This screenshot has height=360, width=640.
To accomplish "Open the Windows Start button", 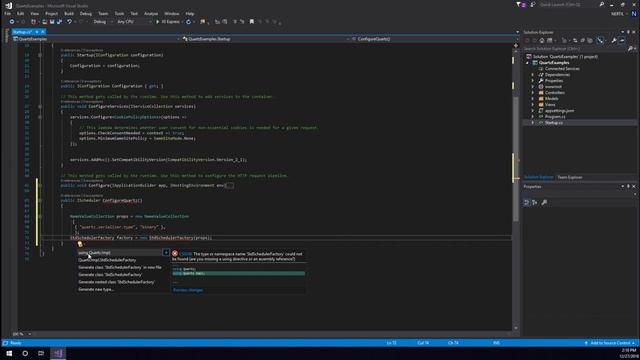I will click(x=9, y=353).
